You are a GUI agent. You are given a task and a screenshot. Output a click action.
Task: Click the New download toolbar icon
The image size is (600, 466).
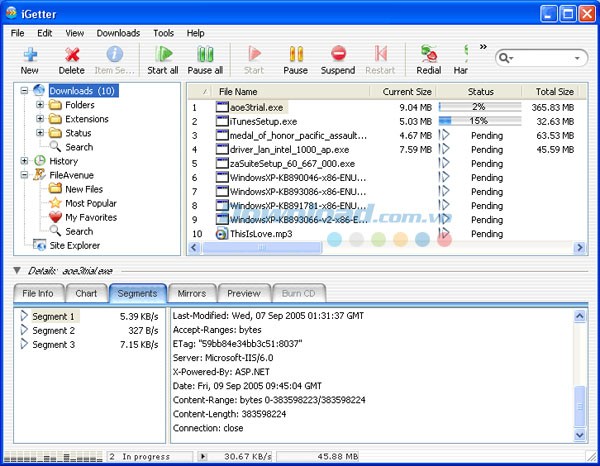click(x=29, y=54)
